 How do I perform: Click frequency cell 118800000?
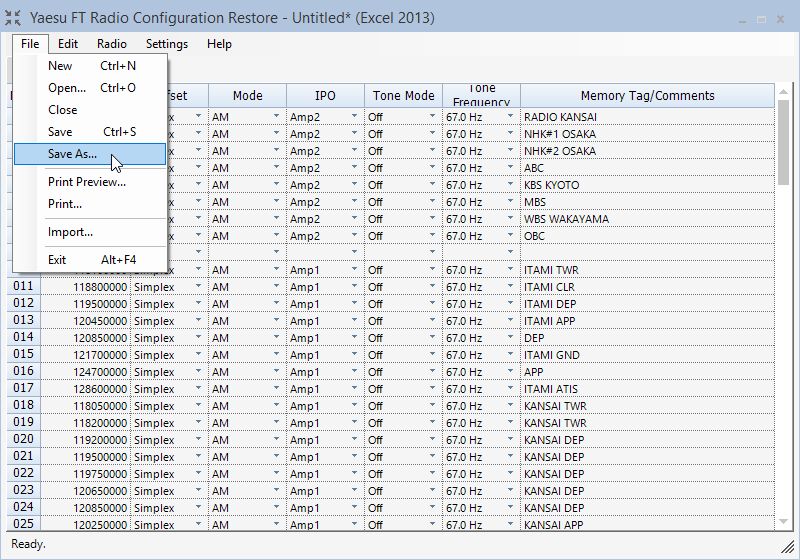[x=86, y=287]
